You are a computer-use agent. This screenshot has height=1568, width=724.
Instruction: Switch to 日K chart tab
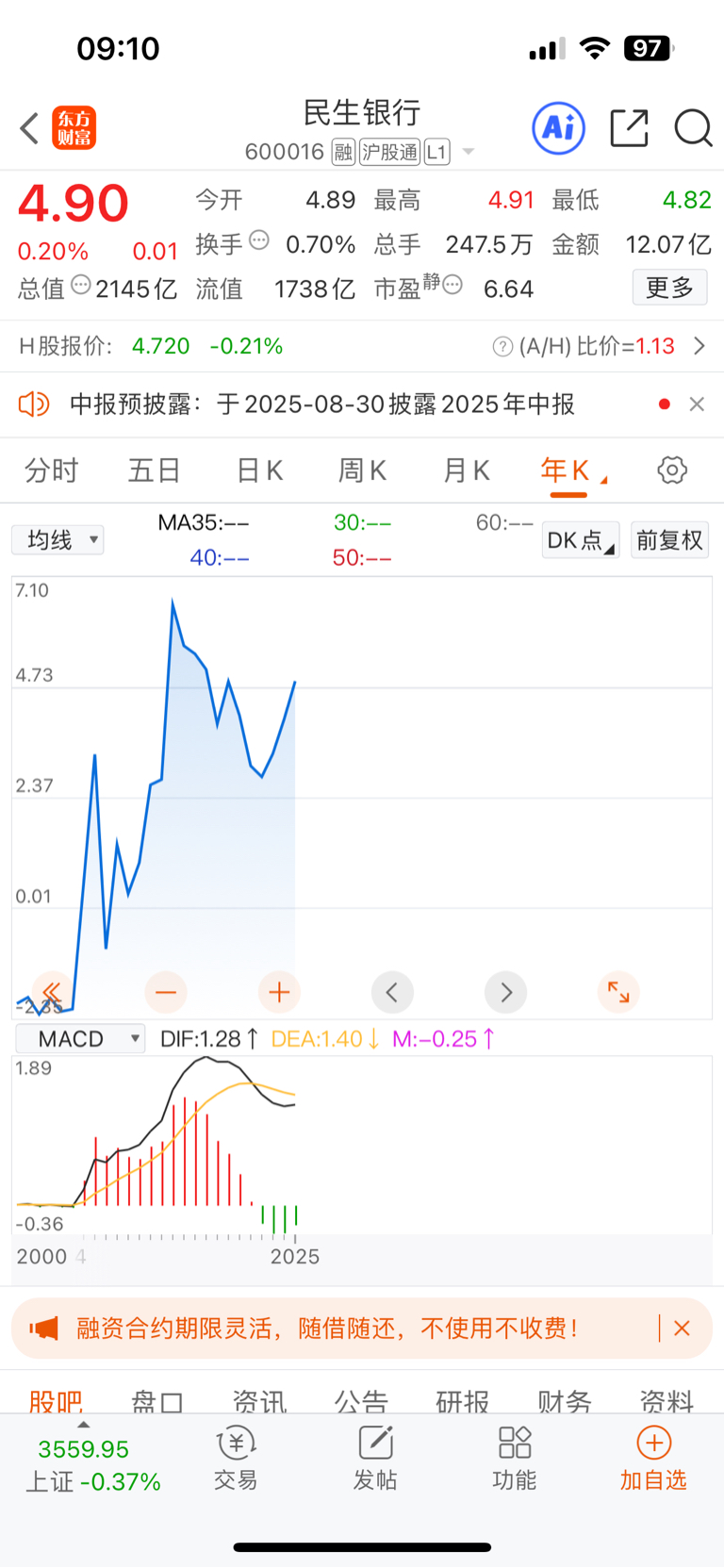[x=260, y=470]
